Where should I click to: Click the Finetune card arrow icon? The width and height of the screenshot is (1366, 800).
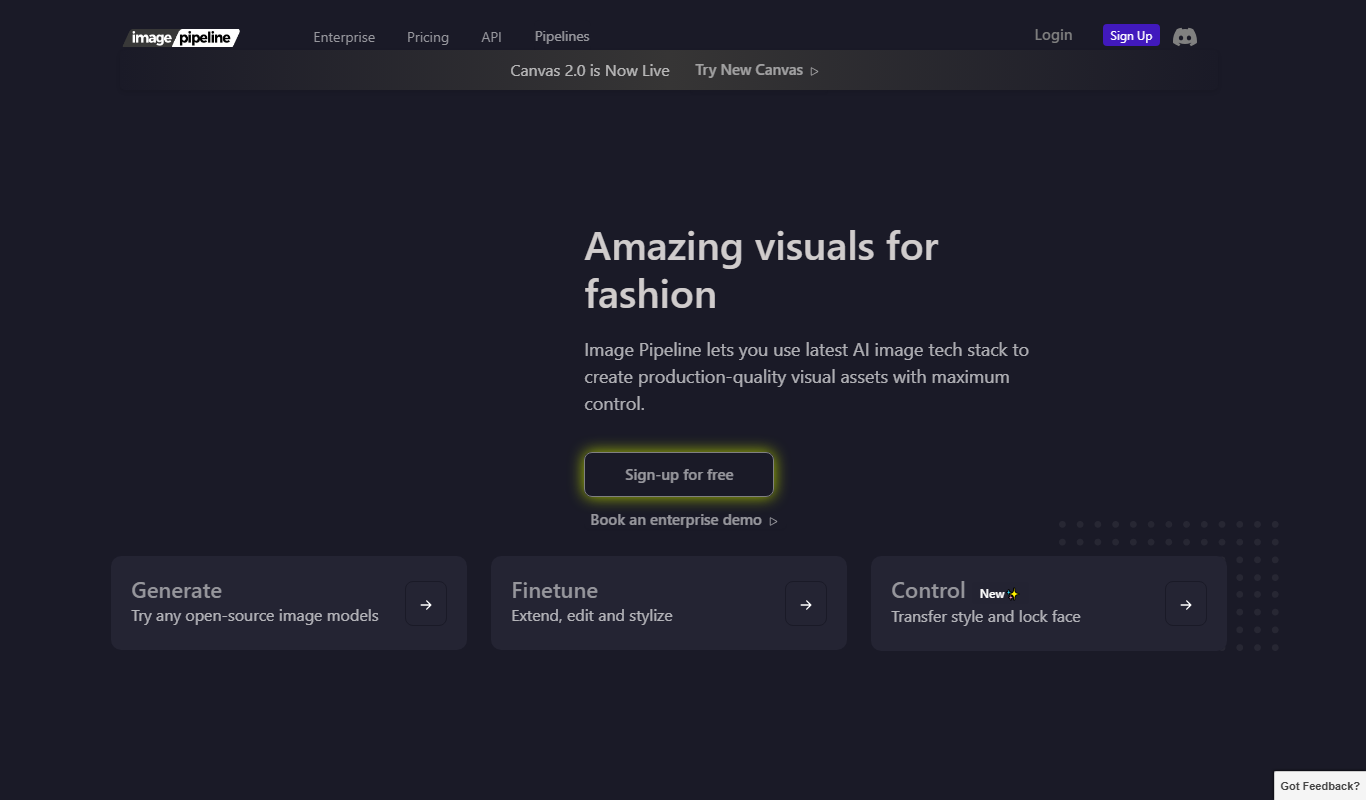pos(806,604)
